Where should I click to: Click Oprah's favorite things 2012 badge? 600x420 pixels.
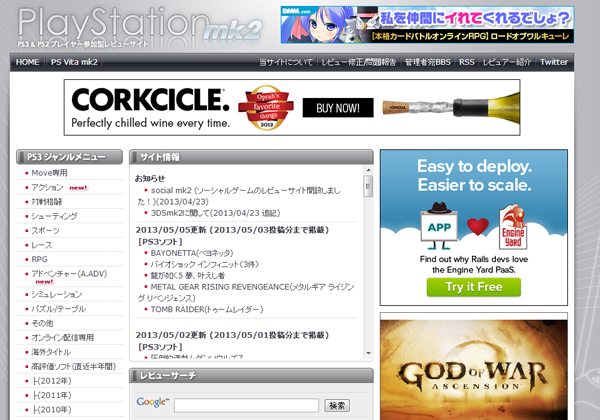[266, 107]
